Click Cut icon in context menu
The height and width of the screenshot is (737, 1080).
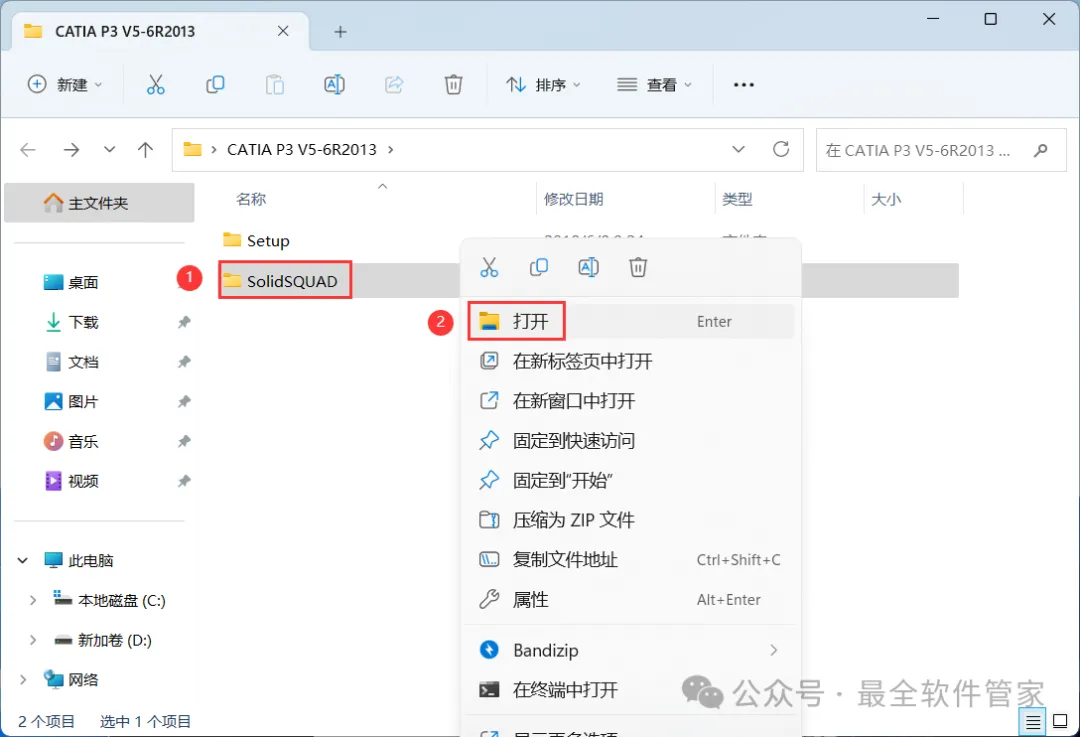click(x=489, y=267)
